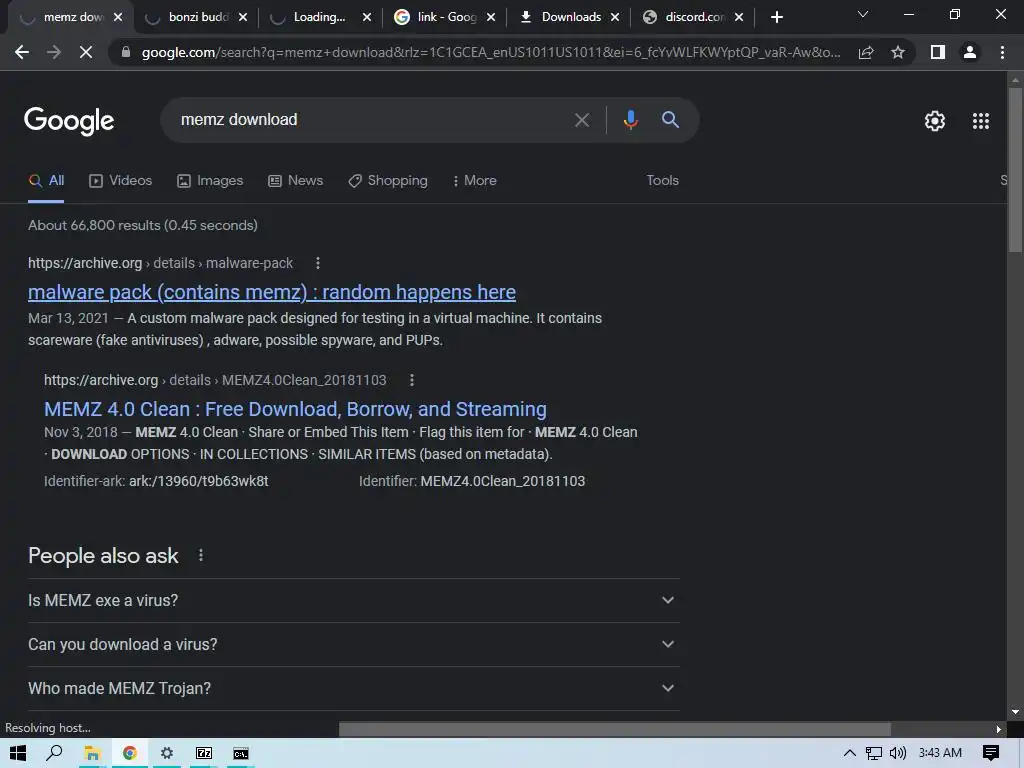Open the Chrome side panel icon
1024x768 pixels.
(938, 52)
